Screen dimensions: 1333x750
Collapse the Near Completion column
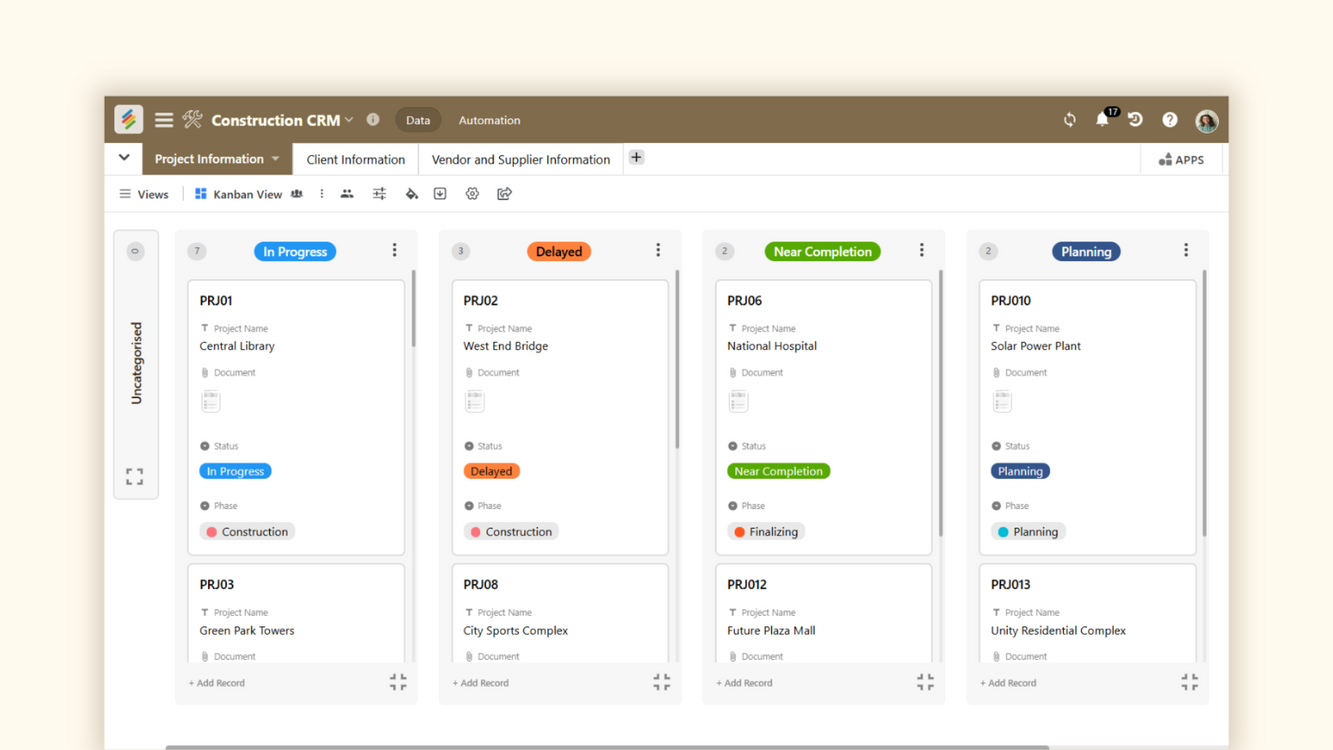tap(925, 682)
